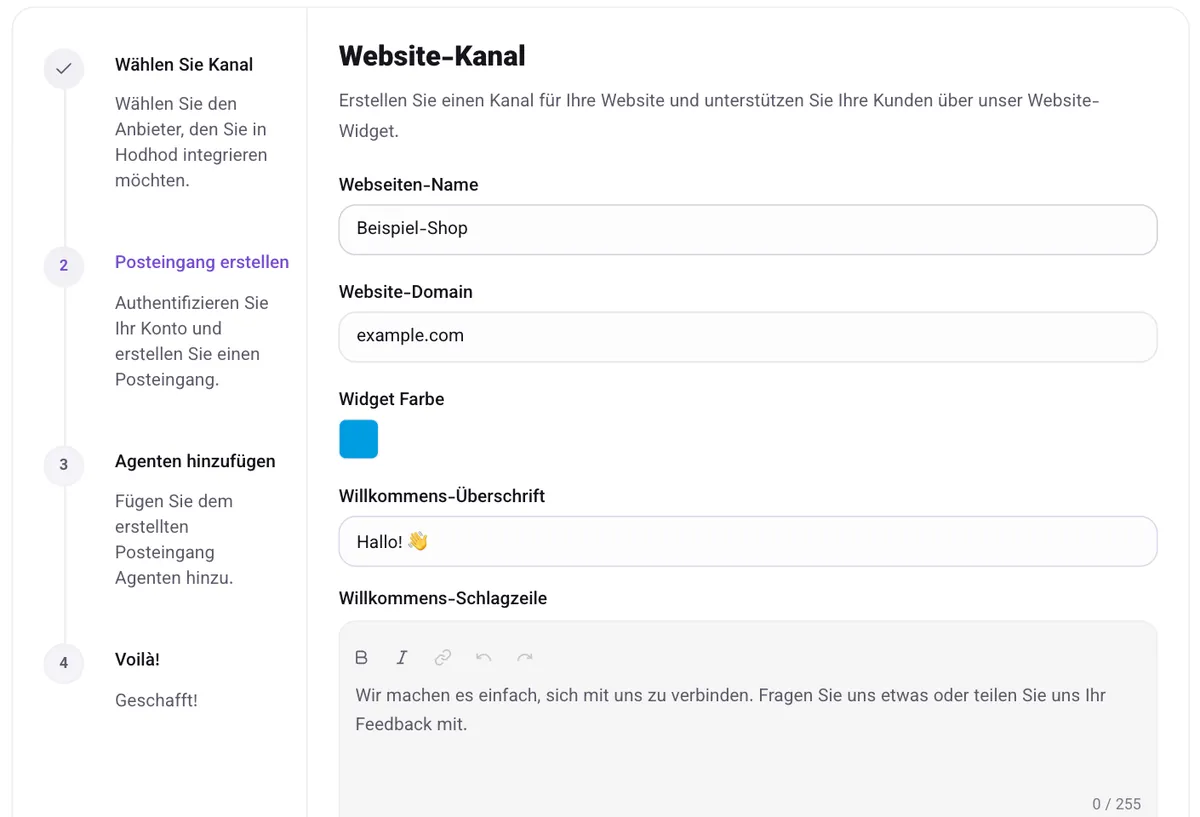
Task: Select the "Willkommens-Überschrift" label
Action: (x=442, y=496)
